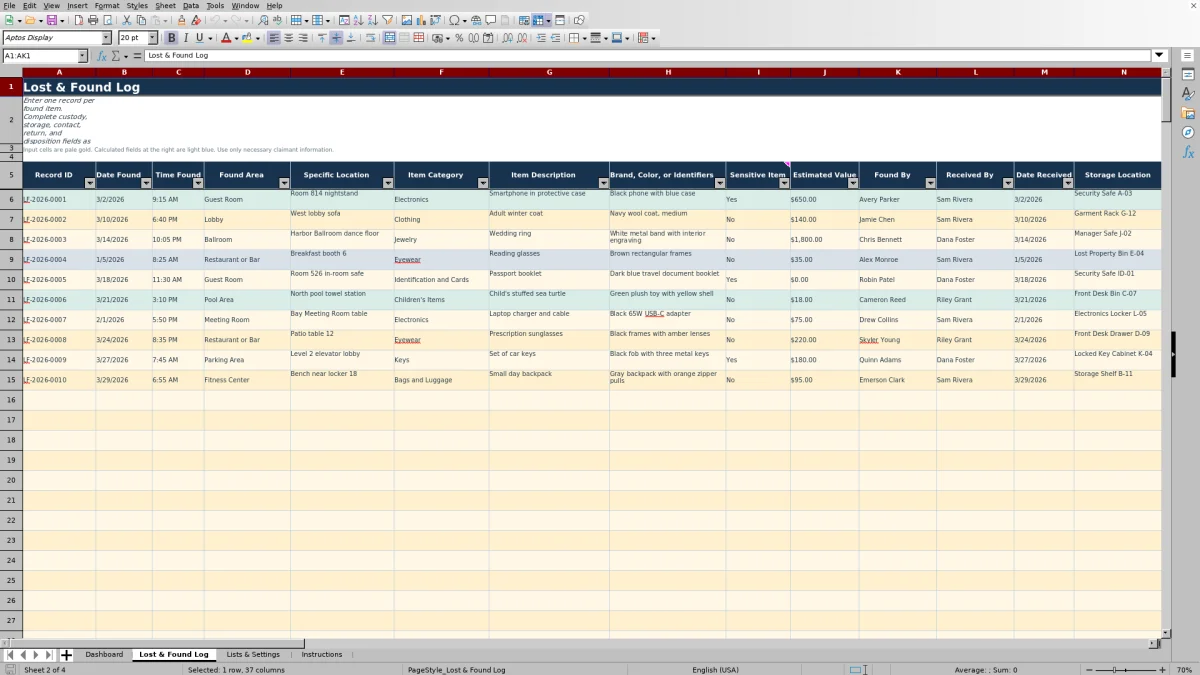
Task: Open the Format menu
Action: 107,5
